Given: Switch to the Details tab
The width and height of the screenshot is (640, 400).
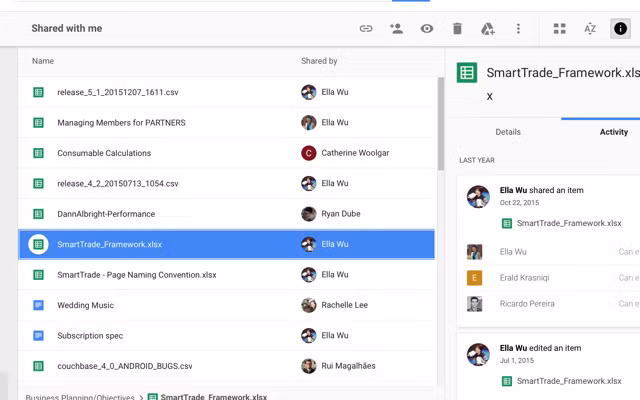Looking at the screenshot, I should coord(508,132).
